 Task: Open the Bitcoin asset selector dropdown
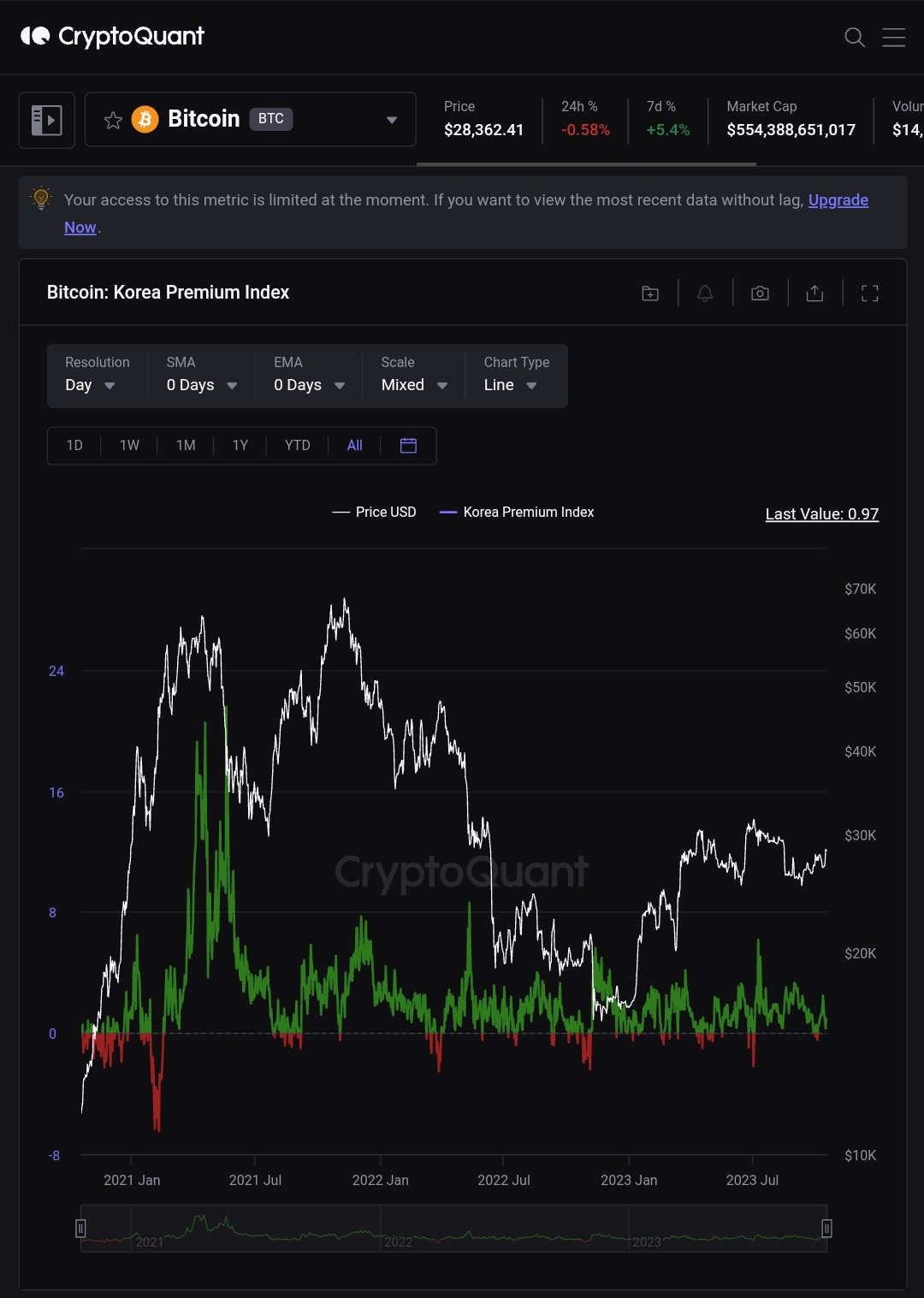(x=251, y=120)
